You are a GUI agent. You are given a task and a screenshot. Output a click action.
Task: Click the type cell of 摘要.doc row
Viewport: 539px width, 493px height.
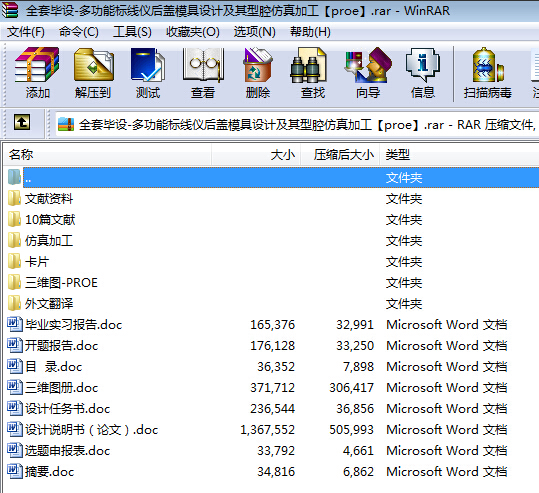pyautogui.click(x=447, y=471)
